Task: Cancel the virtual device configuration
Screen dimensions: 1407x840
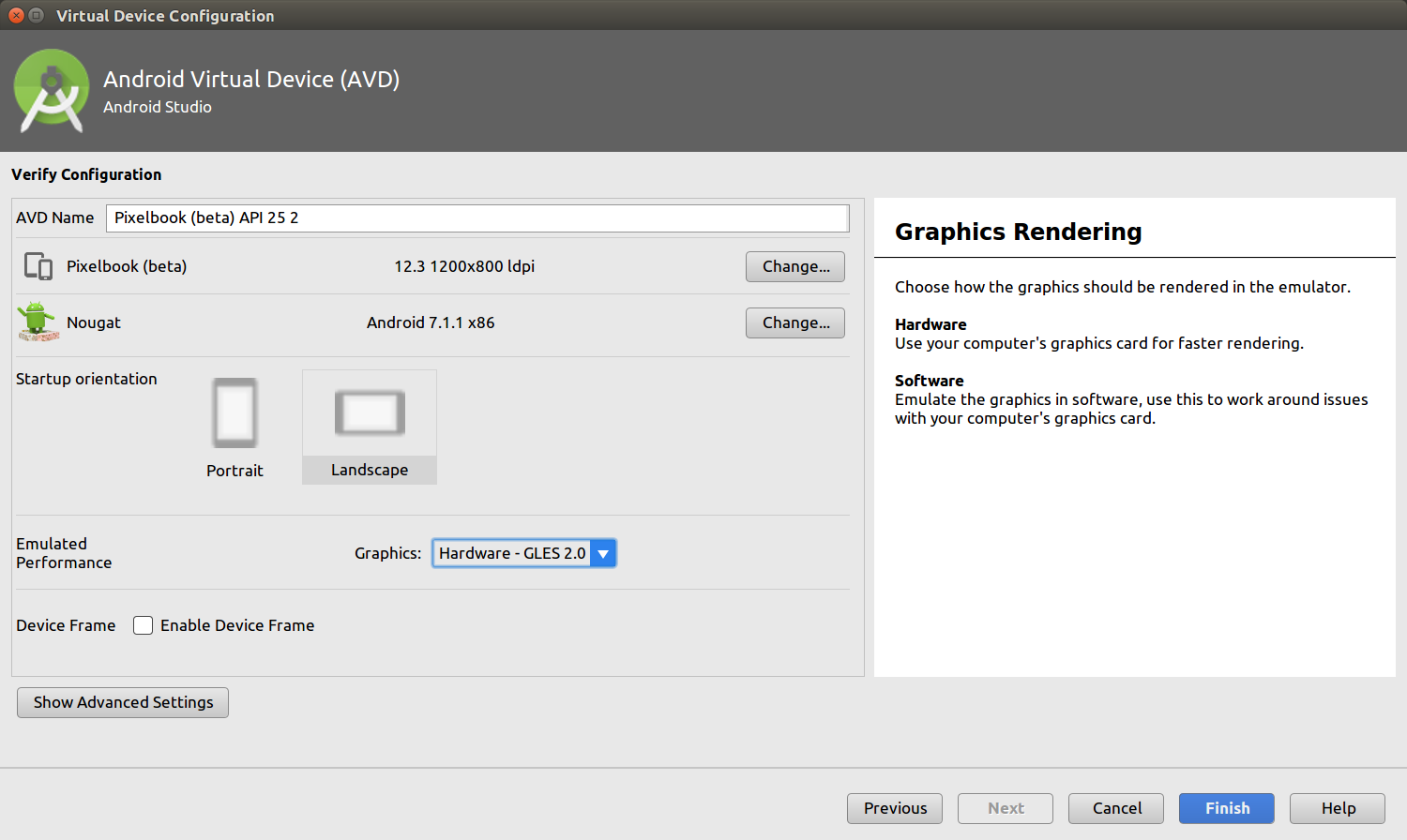Action: pos(1116,808)
